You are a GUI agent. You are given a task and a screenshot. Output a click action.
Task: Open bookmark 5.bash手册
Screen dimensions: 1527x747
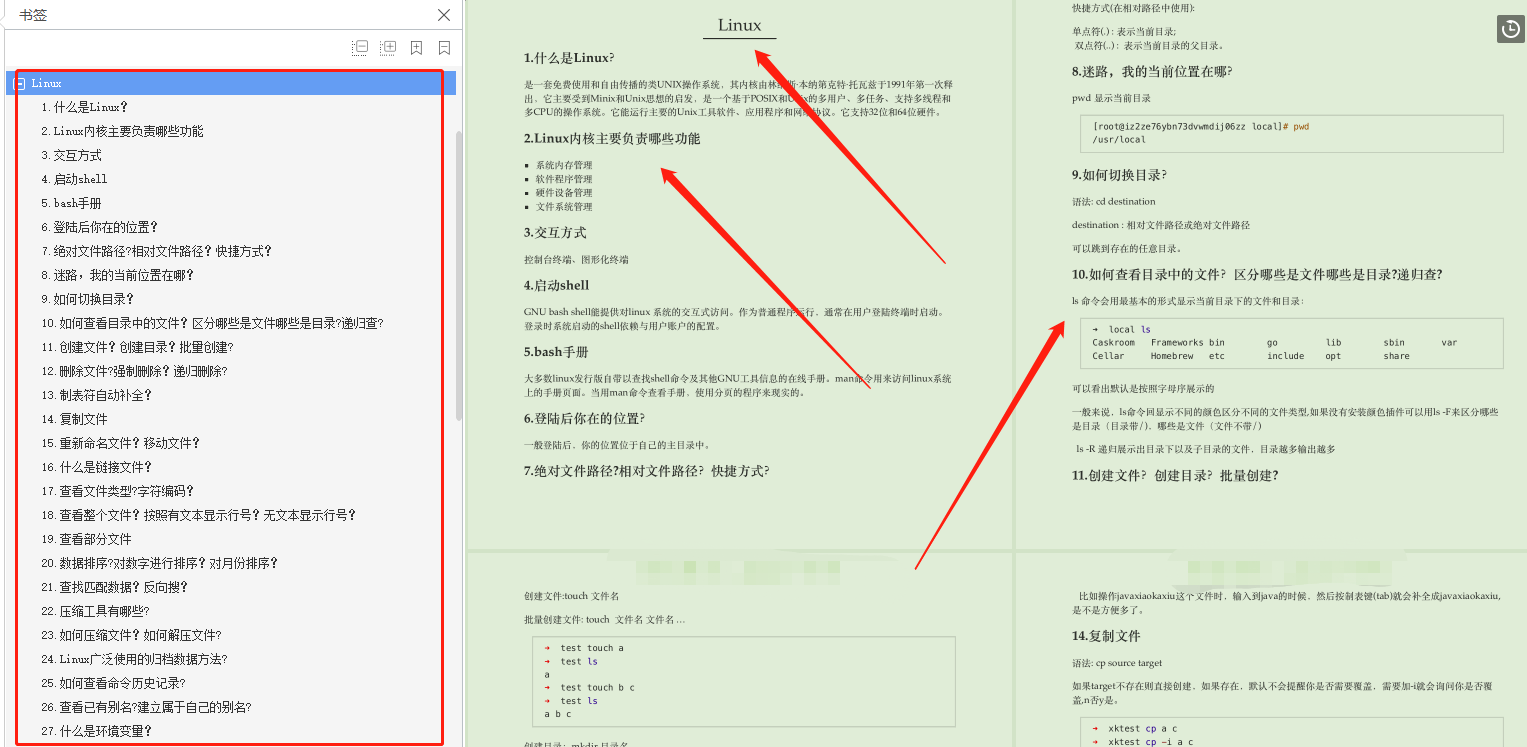click(71, 203)
